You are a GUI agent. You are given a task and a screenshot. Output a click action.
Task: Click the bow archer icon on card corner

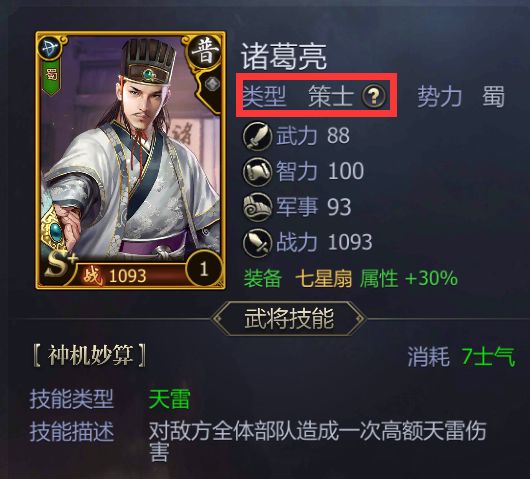click(50, 48)
